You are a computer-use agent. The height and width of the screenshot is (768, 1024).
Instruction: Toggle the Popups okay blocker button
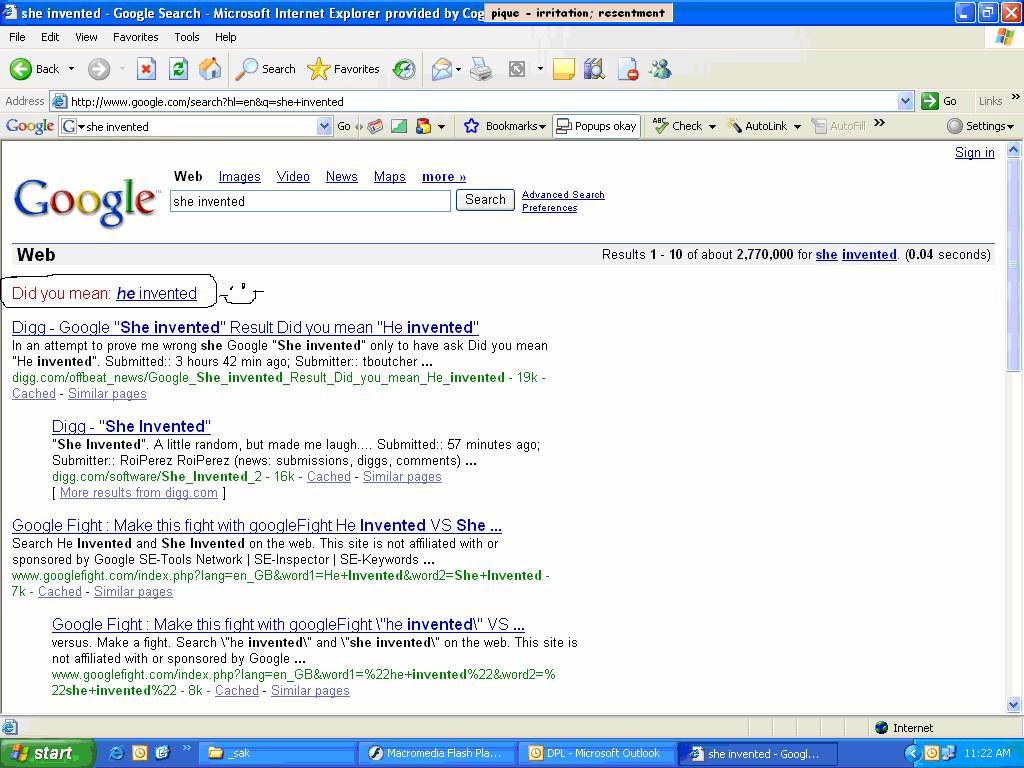pyautogui.click(x=596, y=126)
